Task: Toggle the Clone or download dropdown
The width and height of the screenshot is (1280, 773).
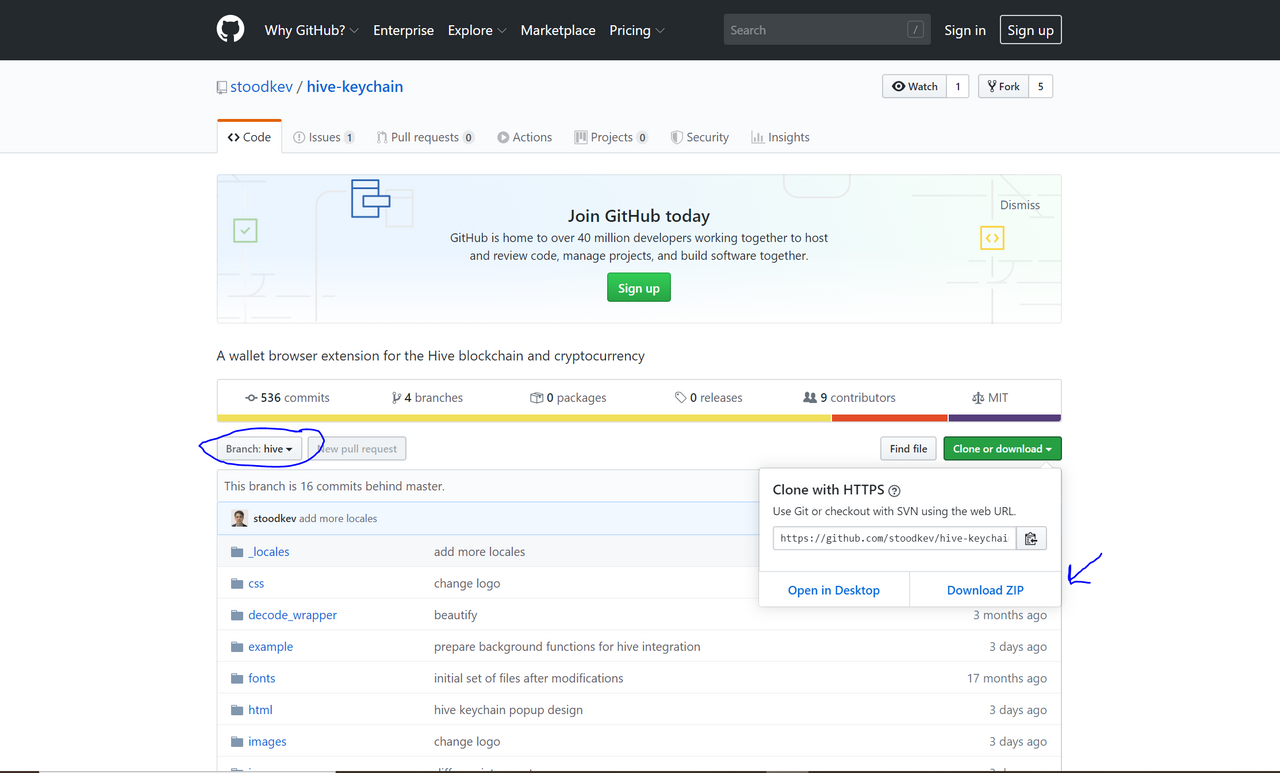Action: pos(1002,449)
